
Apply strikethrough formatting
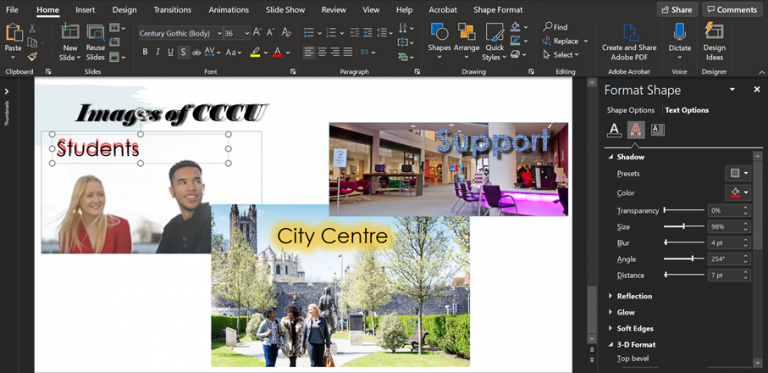(x=196, y=52)
